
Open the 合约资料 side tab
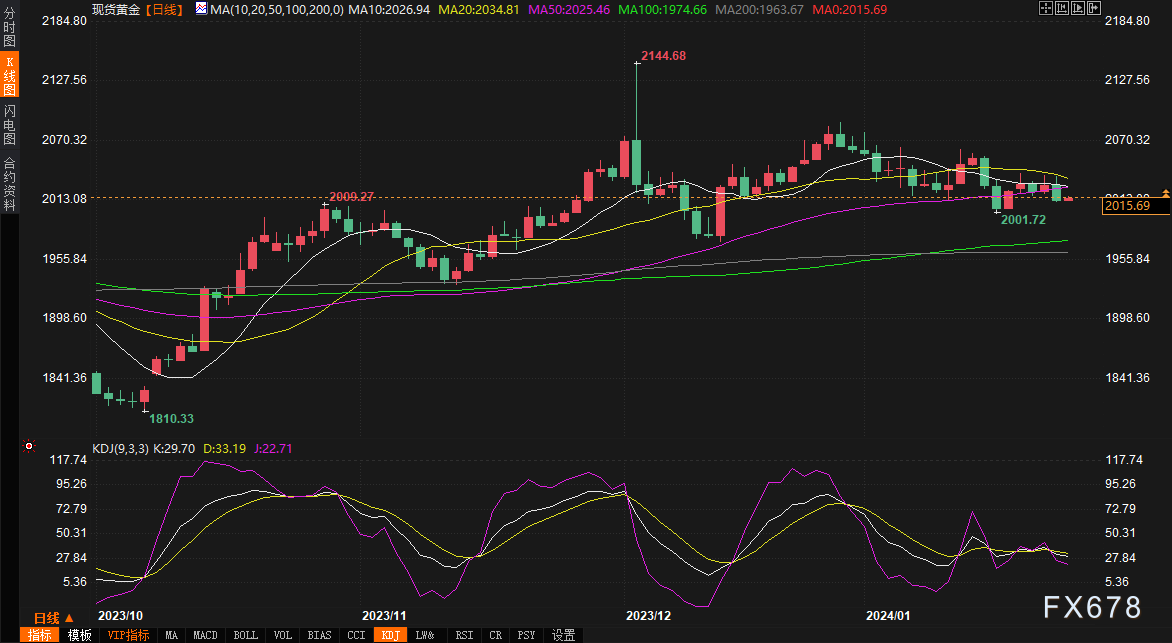coord(9,183)
